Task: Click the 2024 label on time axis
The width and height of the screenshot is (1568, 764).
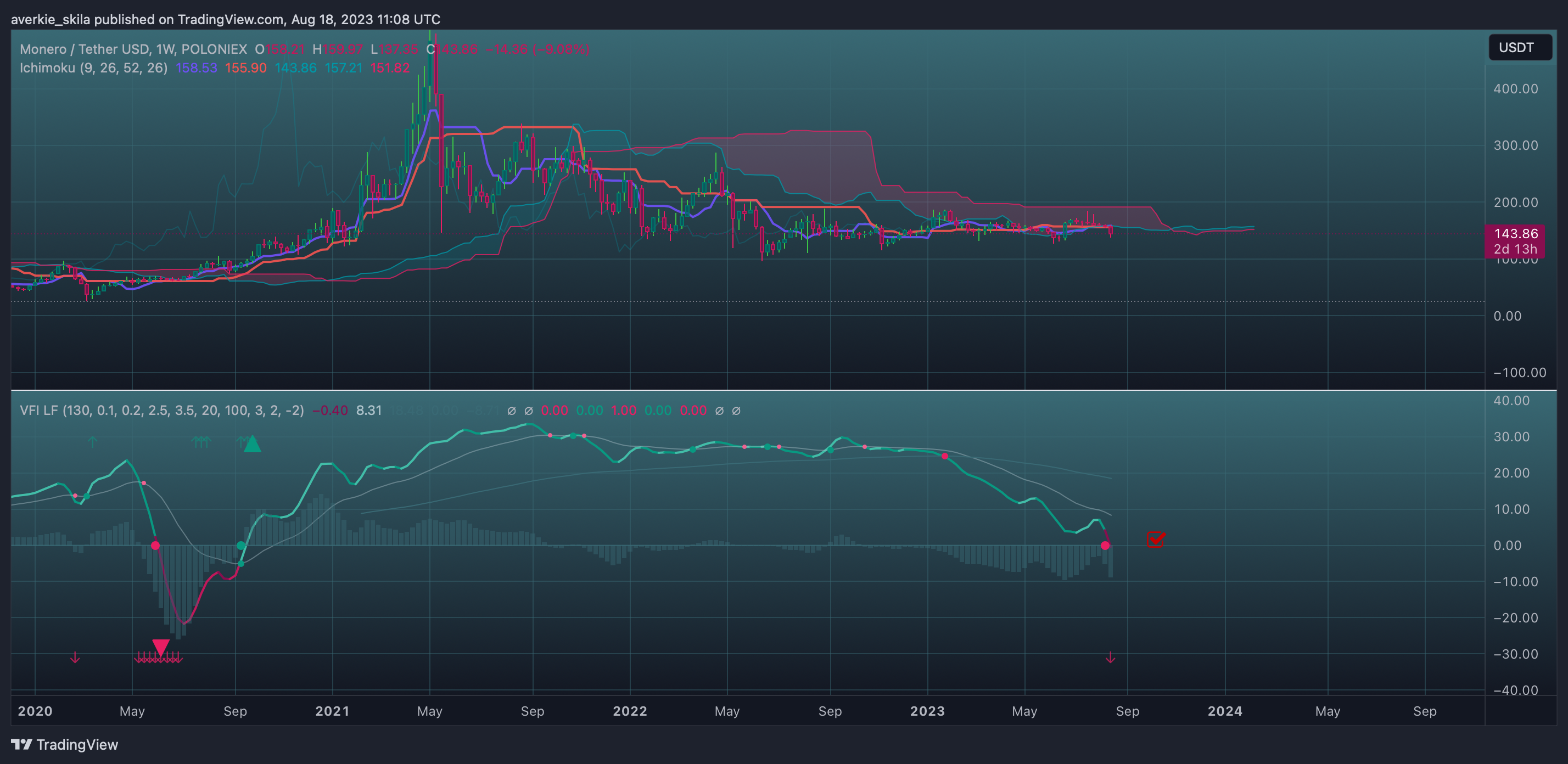Action: coord(1225,711)
